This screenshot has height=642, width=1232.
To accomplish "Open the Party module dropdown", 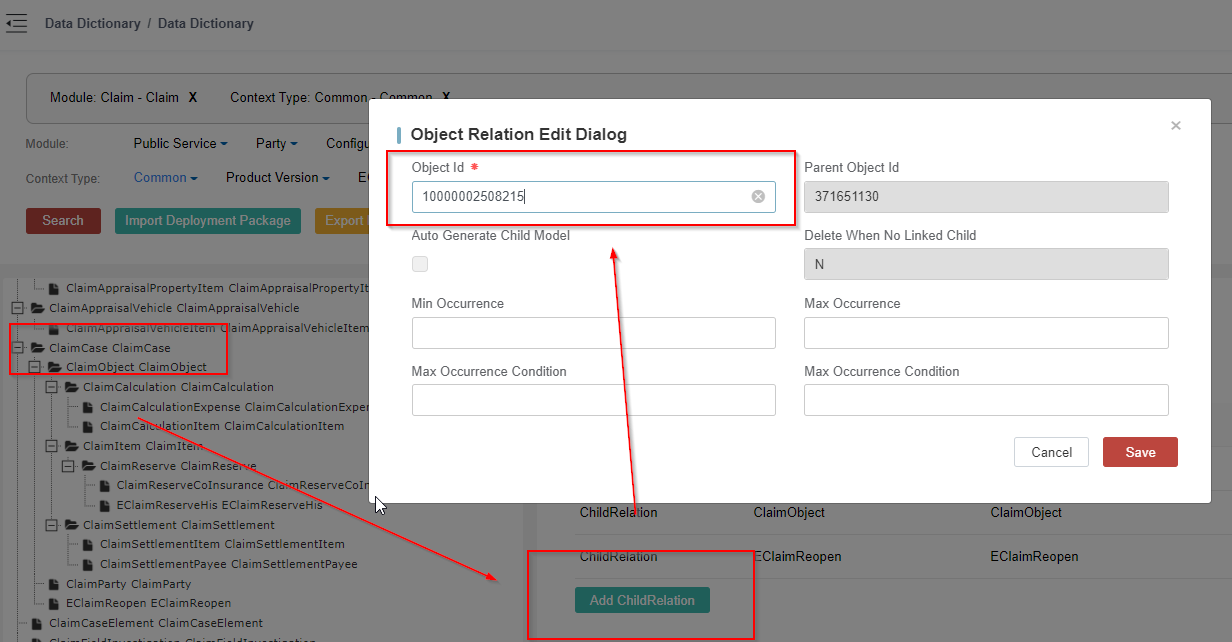I will 276,144.
